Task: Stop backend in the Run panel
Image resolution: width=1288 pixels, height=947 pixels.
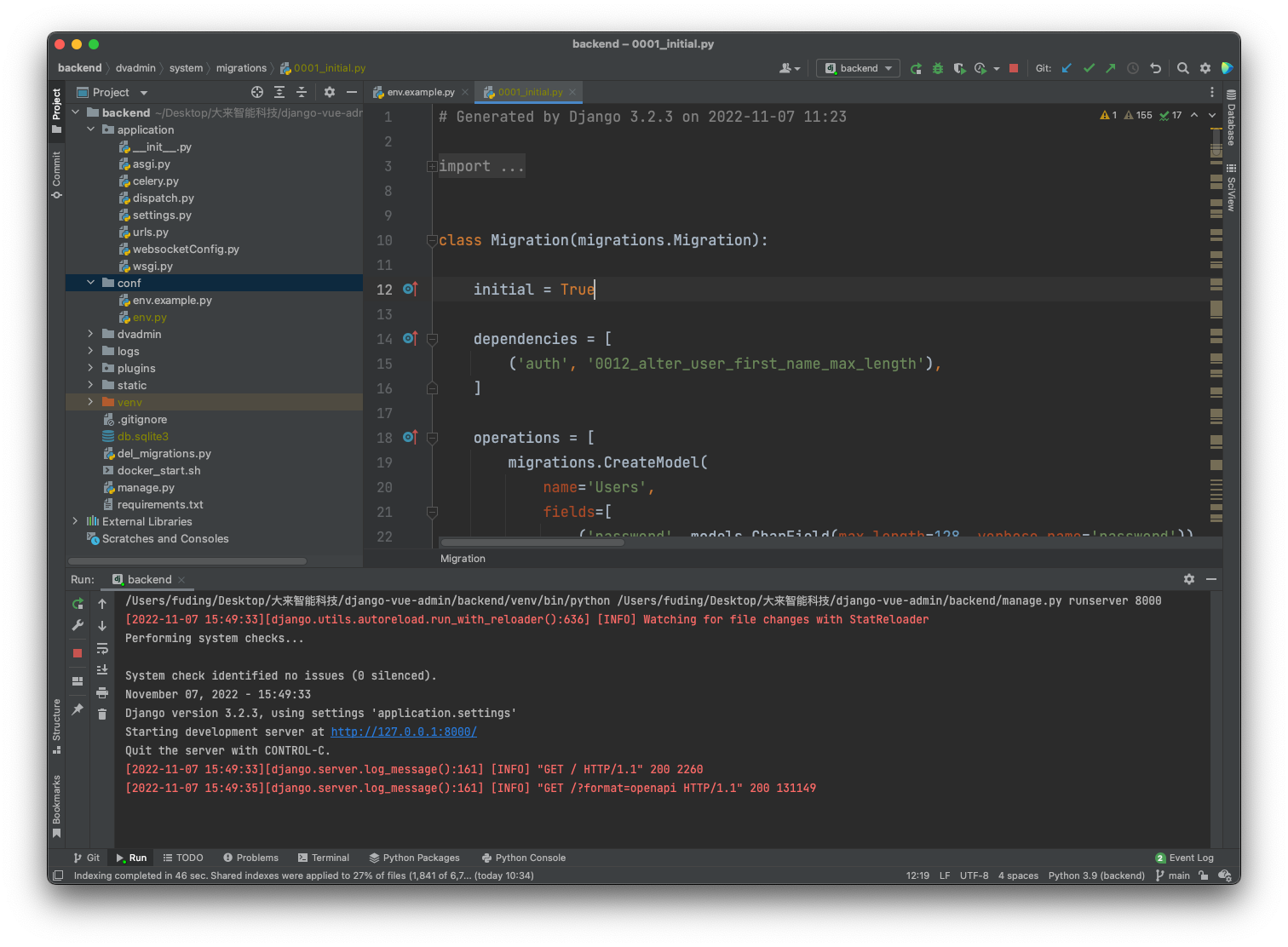Action: tap(78, 652)
